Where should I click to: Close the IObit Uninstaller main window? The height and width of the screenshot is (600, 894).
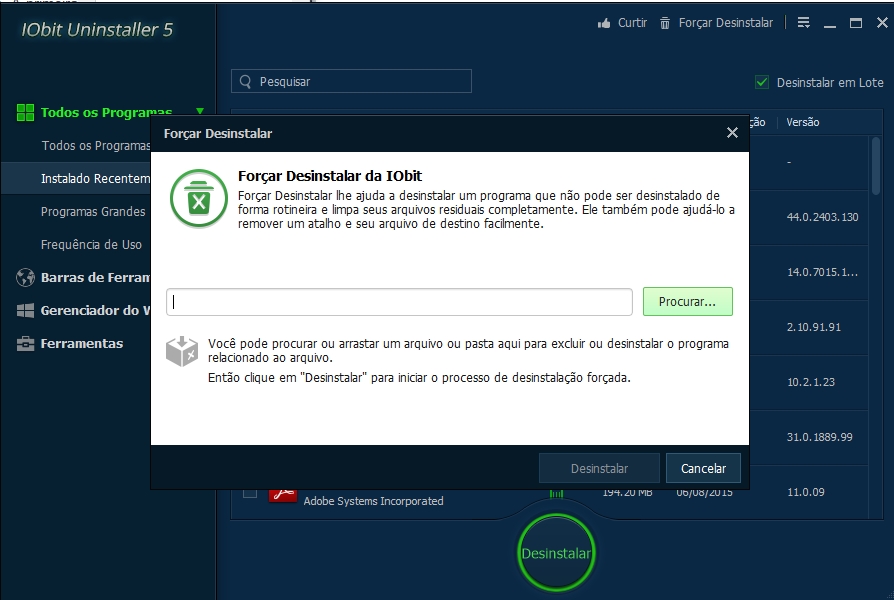click(882, 23)
